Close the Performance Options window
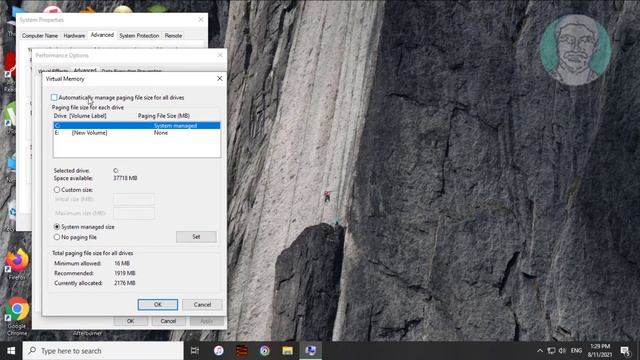The image size is (640, 360). coord(220,55)
